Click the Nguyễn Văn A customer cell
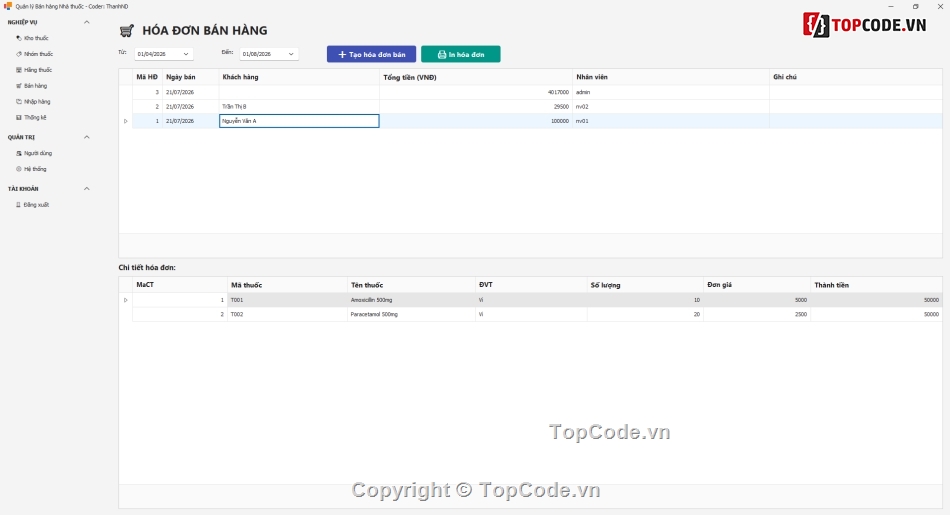Screen dimensions: 950x515 coord(299,121)
